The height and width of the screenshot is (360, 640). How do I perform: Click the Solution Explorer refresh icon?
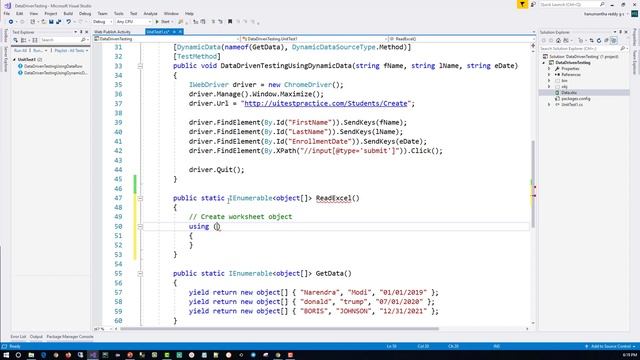tap(599, 40)
